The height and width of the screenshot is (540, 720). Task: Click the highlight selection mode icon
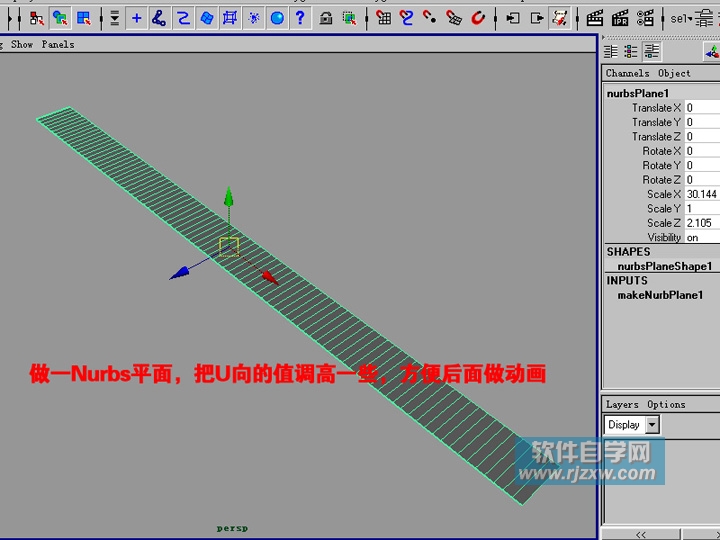point(350,18)
